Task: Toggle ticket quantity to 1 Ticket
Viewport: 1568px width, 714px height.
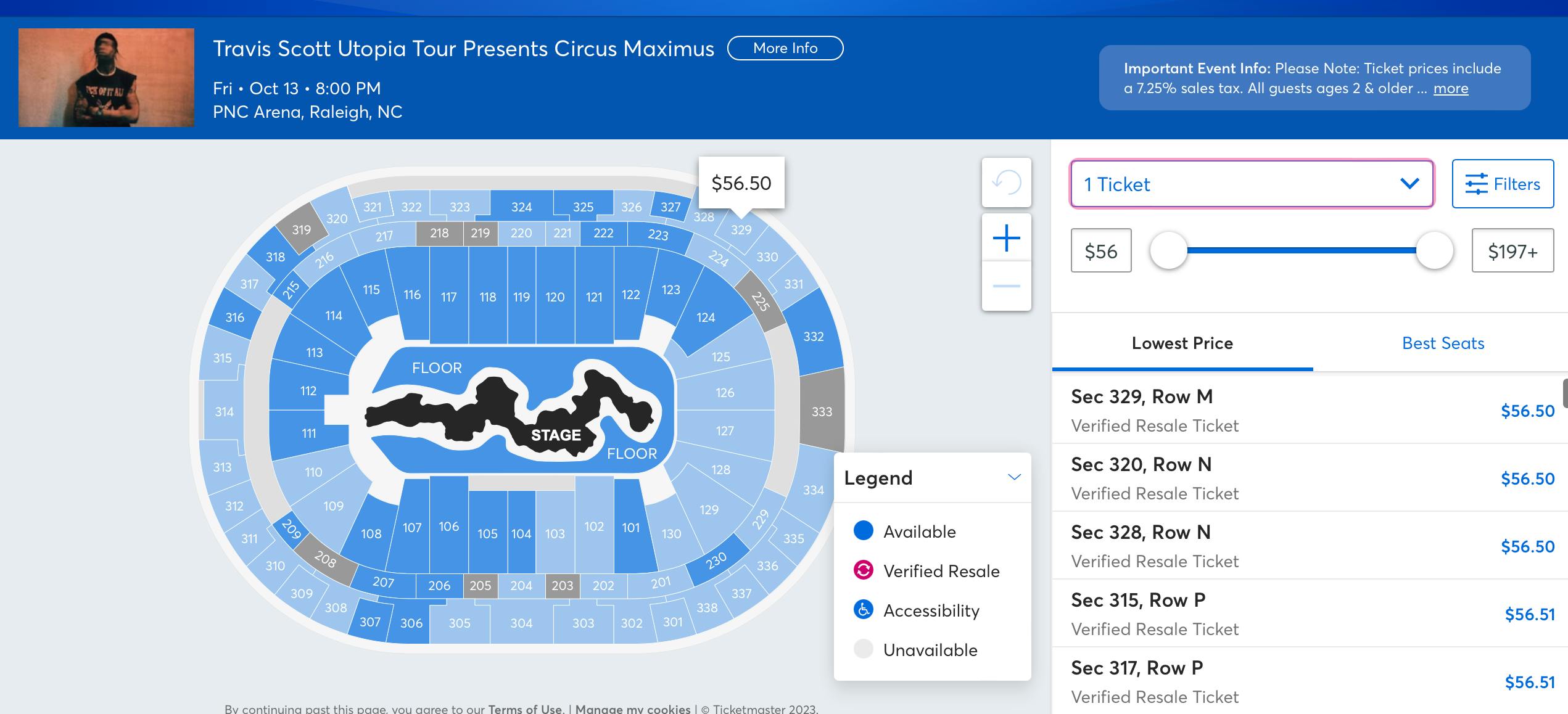Action: tap(1249, 183)
